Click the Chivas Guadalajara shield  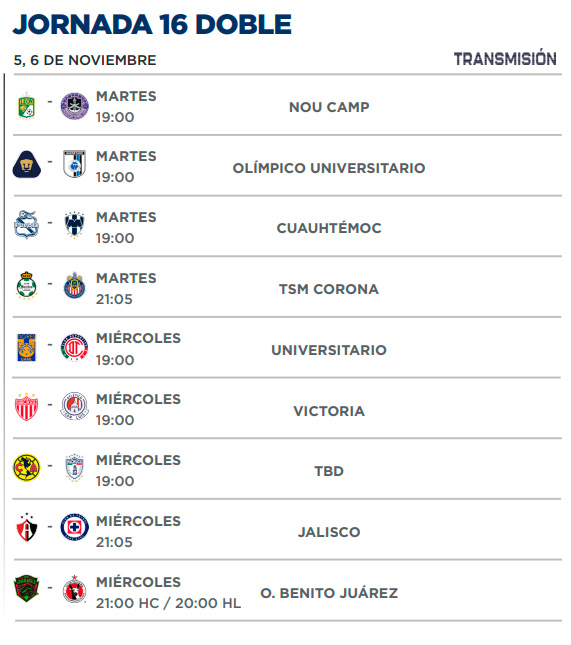(x=74, y=285)
